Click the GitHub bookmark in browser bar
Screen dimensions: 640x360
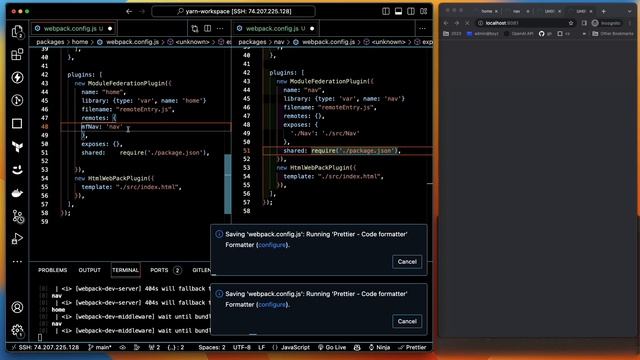545,33
